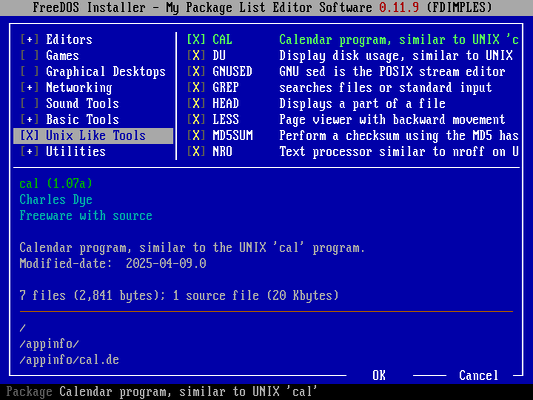Click the 'Freeware with source' license line
Viewport: 533px width, 400px height.
pyautogui.click(x=86, y=216)
